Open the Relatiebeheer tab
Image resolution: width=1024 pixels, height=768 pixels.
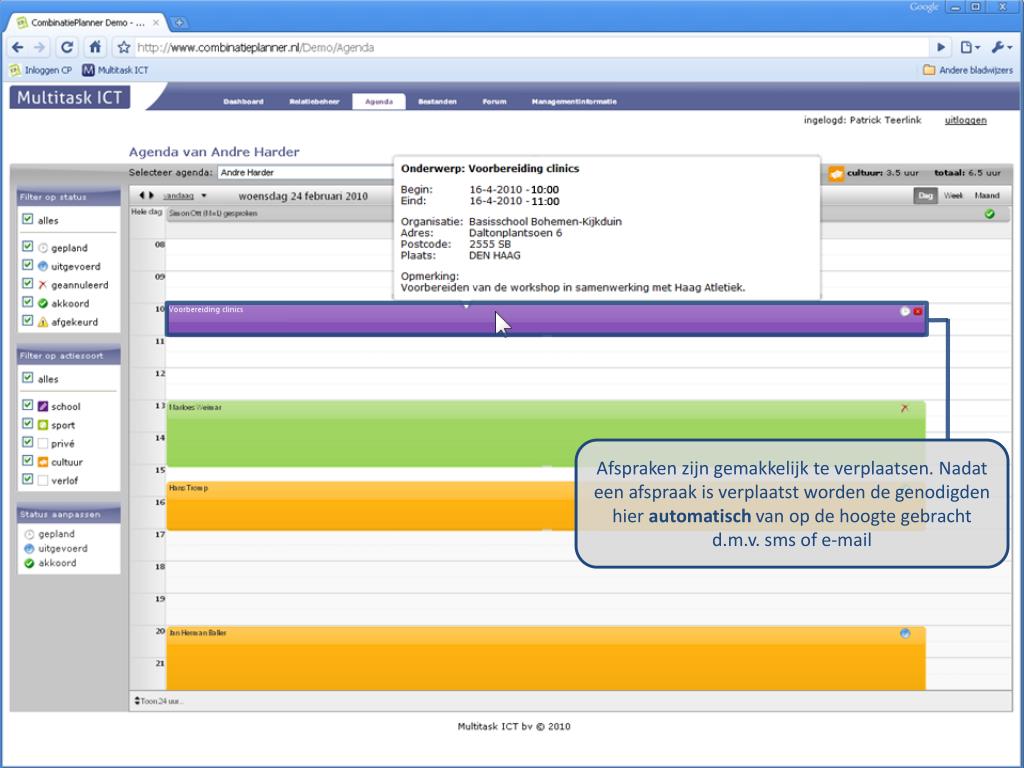point(314,102)
